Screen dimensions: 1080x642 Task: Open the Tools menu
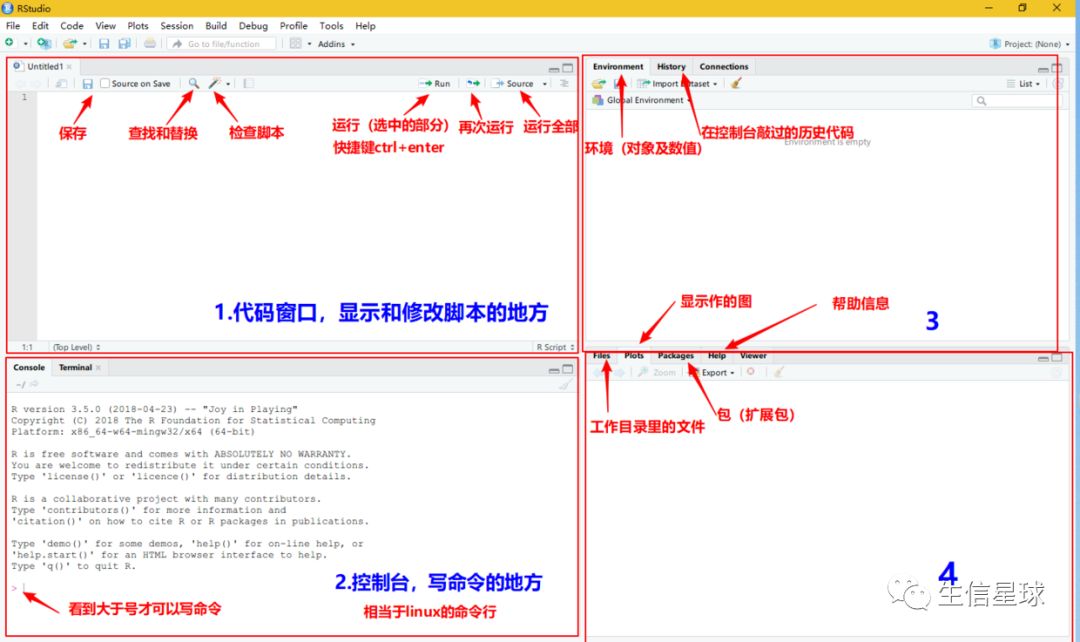[x=331, y=25]
